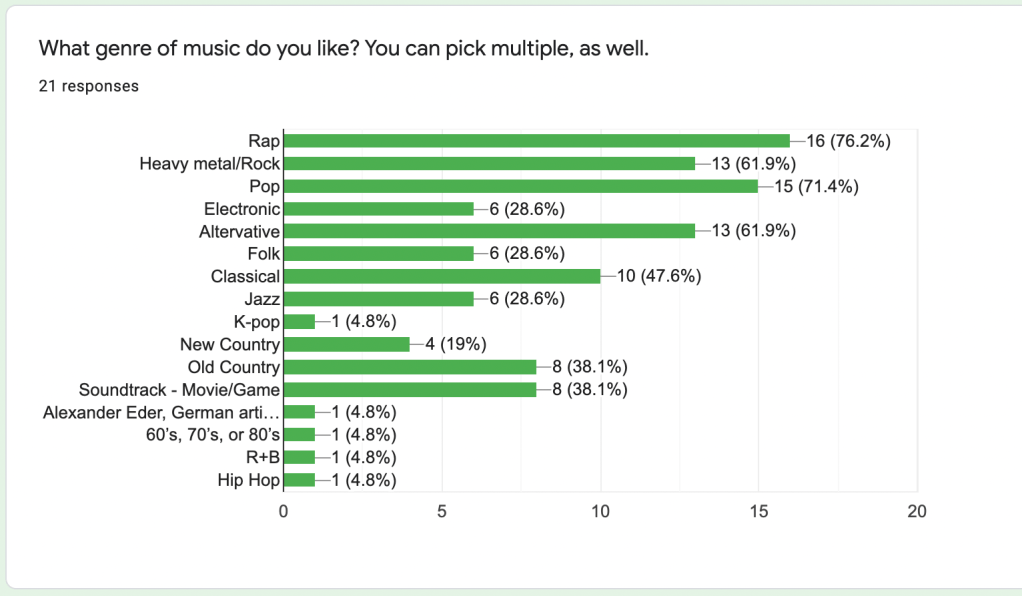
Task: Click the Old Country bar
Action: 410,367
